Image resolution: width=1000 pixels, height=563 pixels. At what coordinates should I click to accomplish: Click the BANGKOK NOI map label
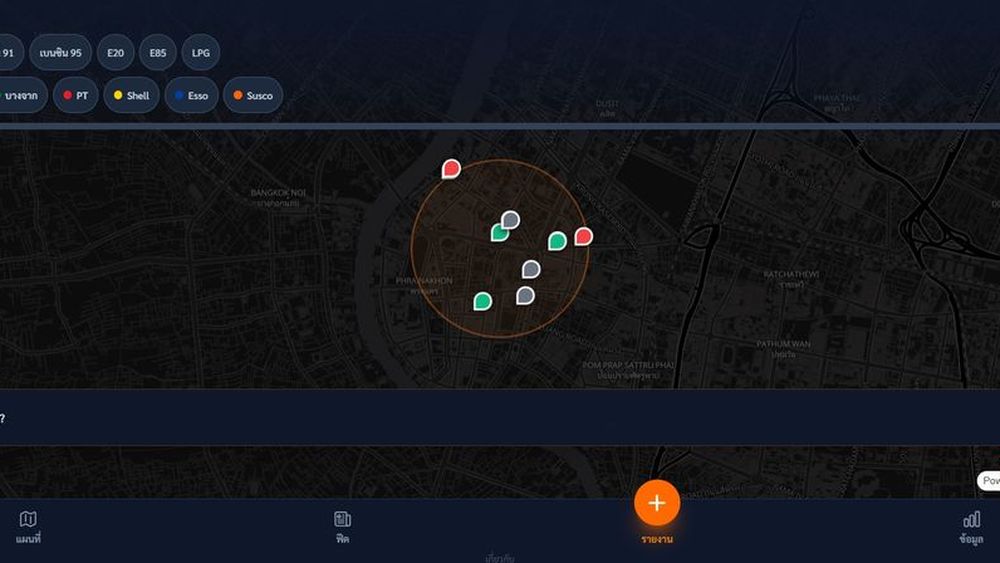click(x=278, y=193)
